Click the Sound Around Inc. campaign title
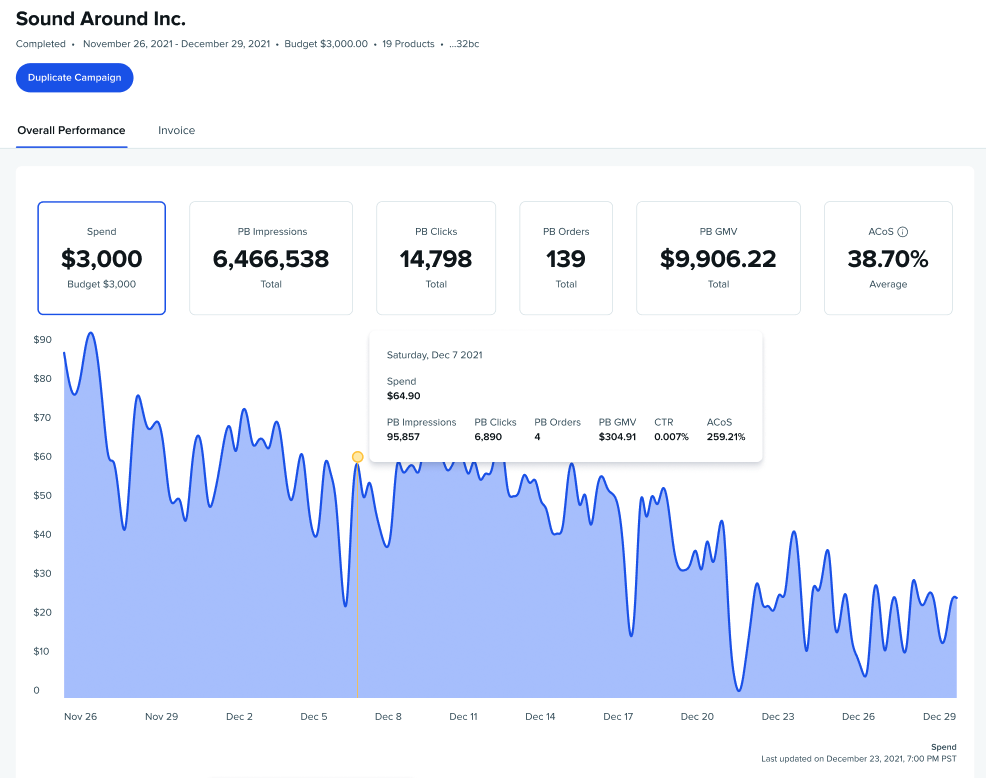986x778 pixels. click(x=101, y=19)
